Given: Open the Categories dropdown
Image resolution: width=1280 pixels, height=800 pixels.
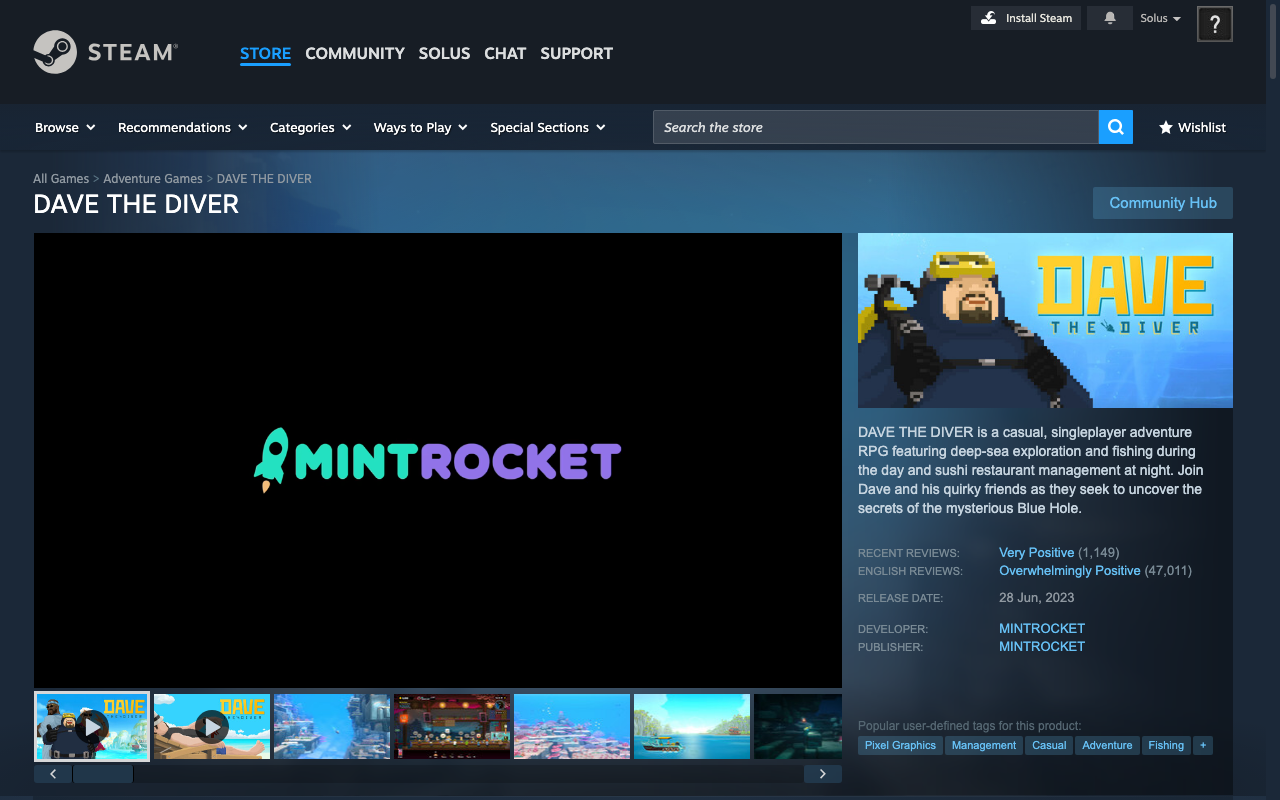Looking at the screenshot, I should [x=310, y=127].
